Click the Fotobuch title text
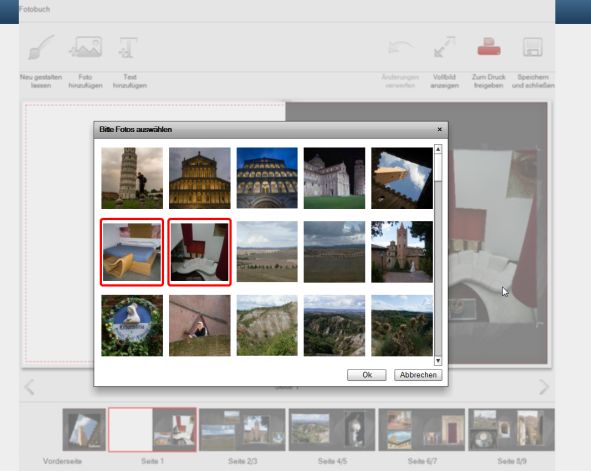 (x=34, y=9)
